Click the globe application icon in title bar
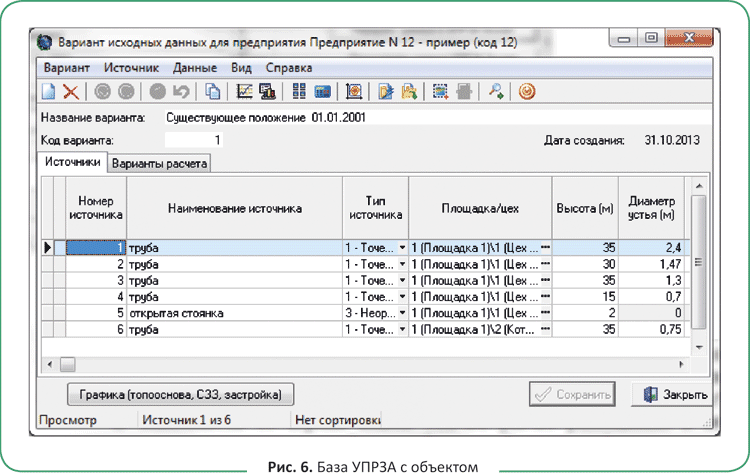 45,42
